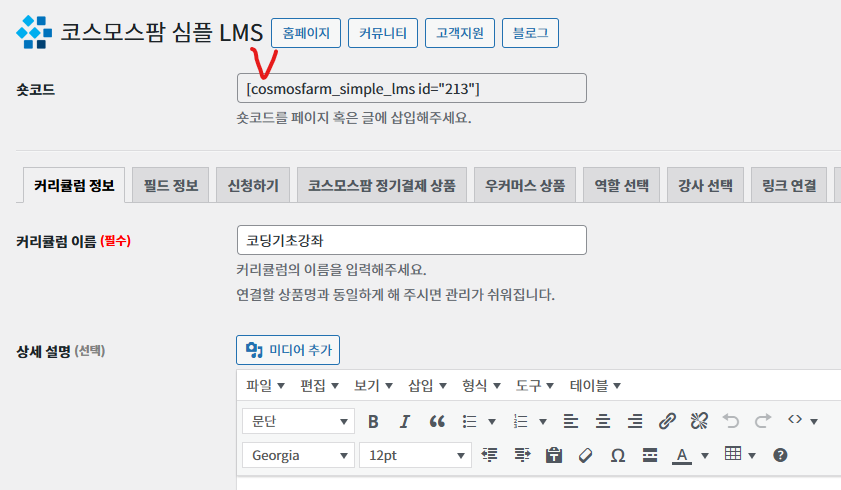Paste as text clipboard icon
841x490 pixels.
554,455
